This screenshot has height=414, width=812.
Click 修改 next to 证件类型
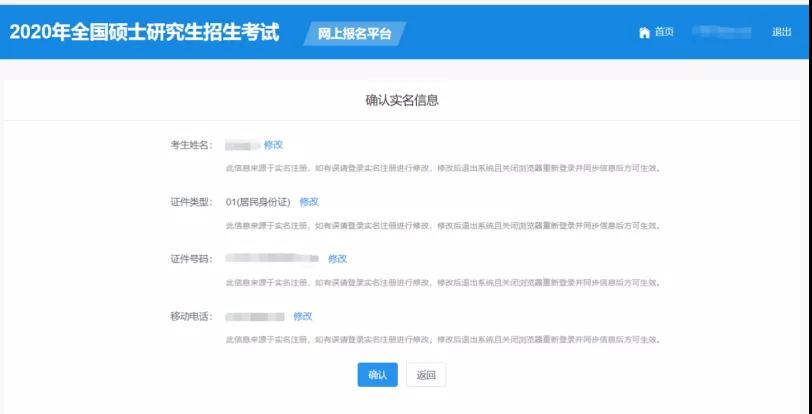[x=309, y=202]
